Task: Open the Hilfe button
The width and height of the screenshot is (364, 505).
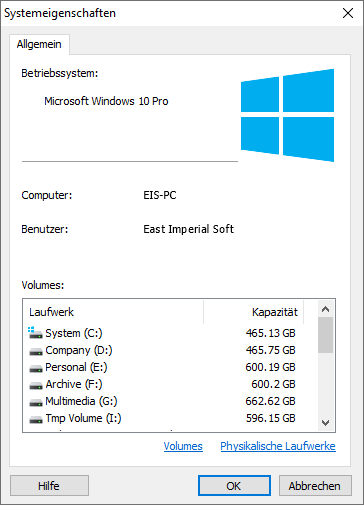Action: pos(49,486)
